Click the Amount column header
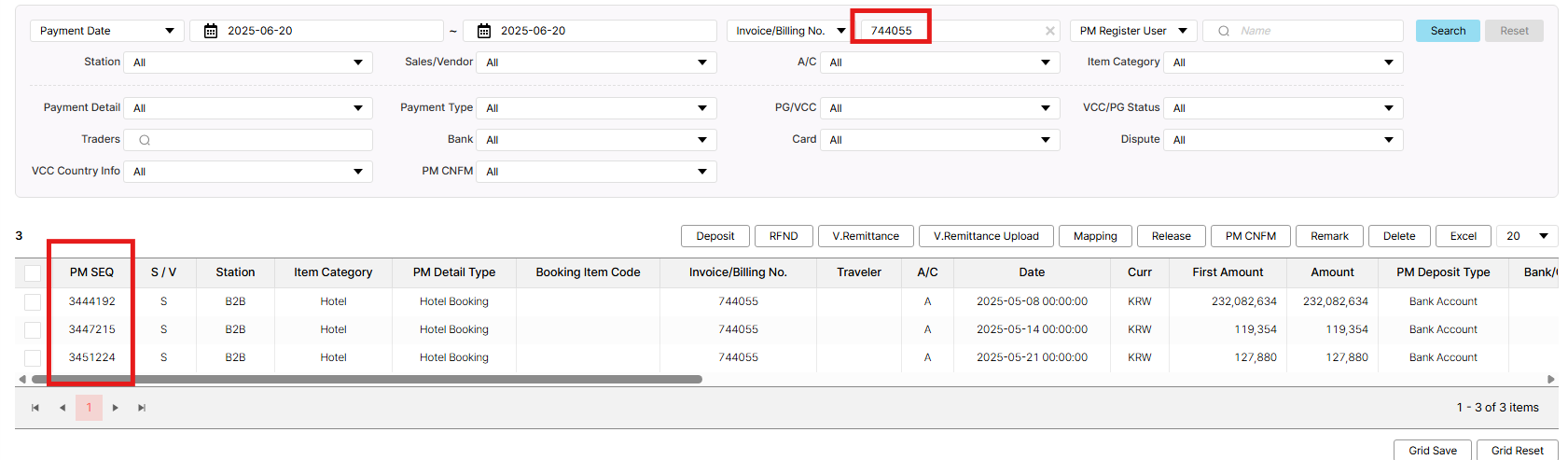The height and width of the screenshot is (460, 1568). click(x=1332, y=272)
